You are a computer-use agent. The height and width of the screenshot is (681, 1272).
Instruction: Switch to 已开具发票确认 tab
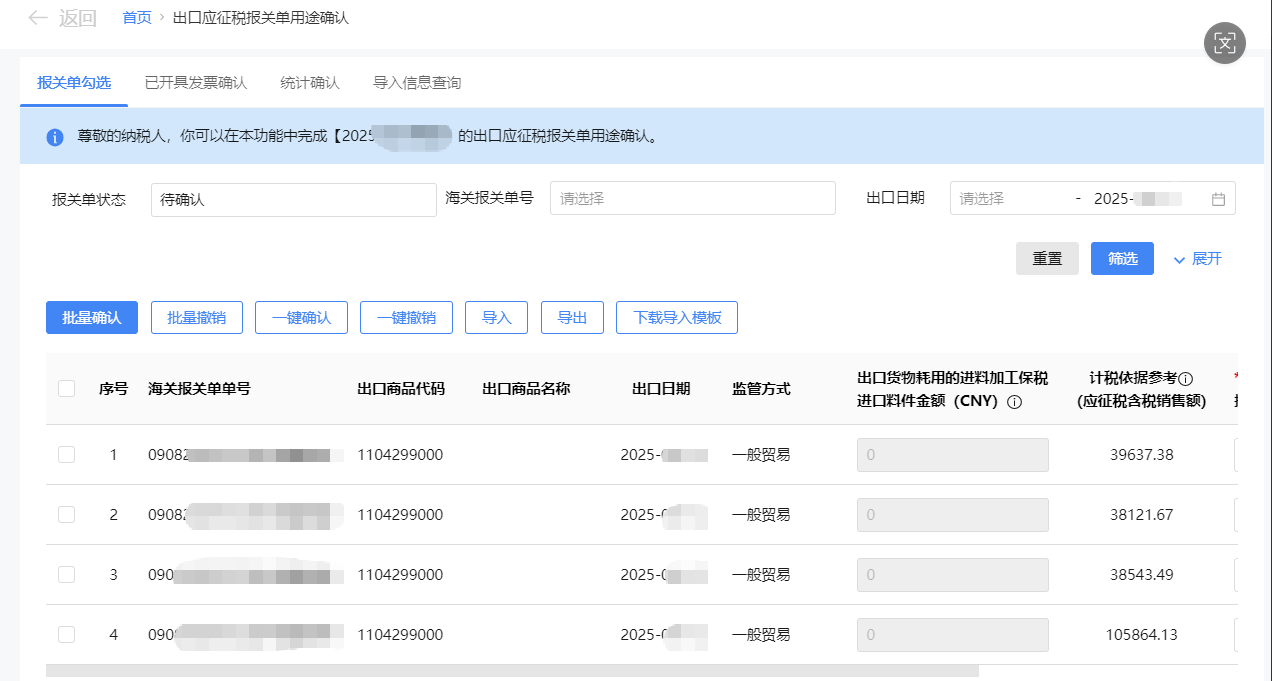point(195,83)
